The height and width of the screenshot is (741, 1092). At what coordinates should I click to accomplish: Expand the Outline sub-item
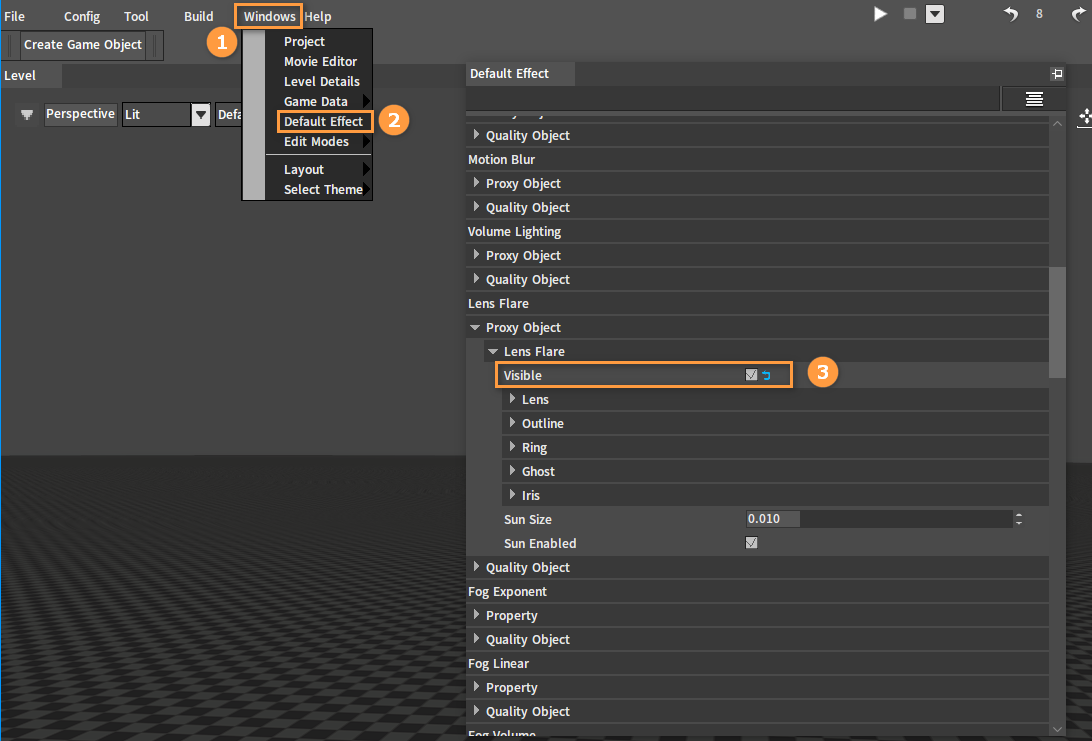(513, 423)
